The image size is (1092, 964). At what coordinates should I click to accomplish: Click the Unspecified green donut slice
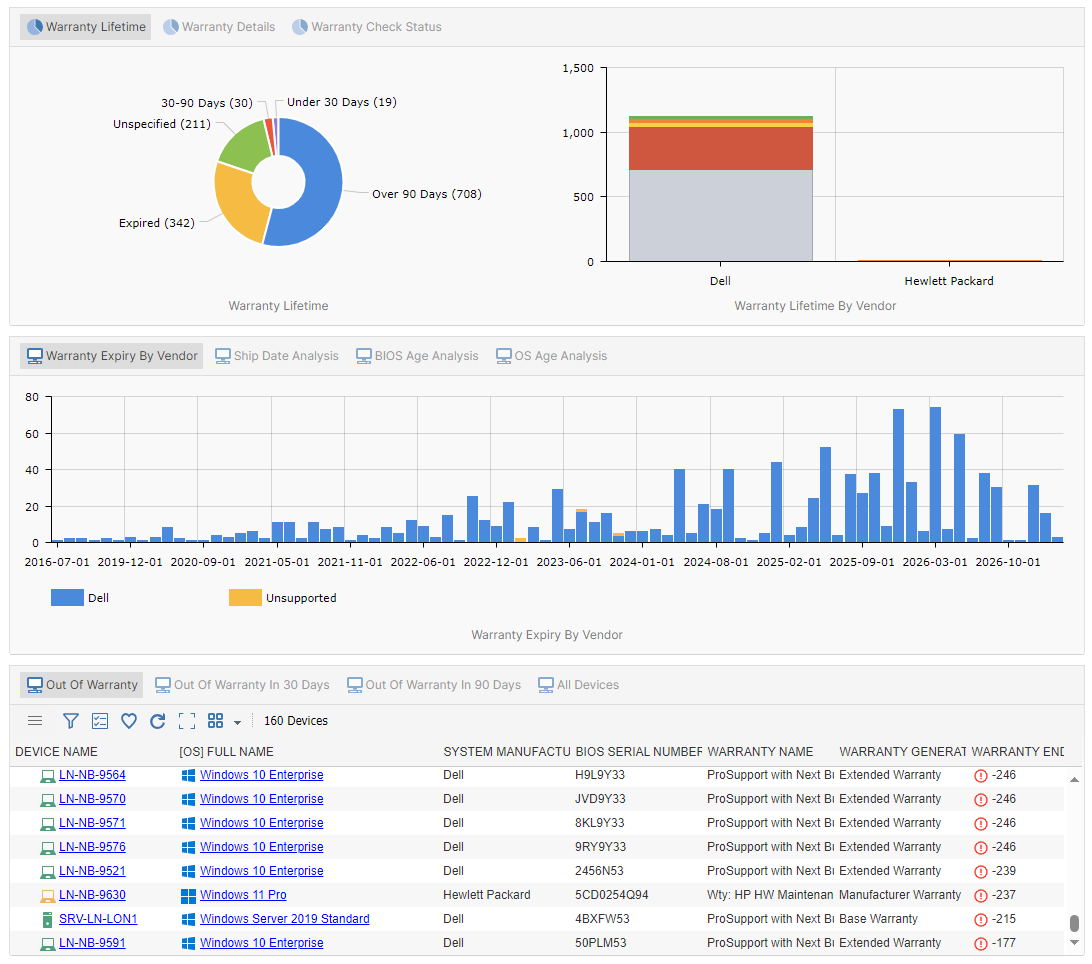245,146
